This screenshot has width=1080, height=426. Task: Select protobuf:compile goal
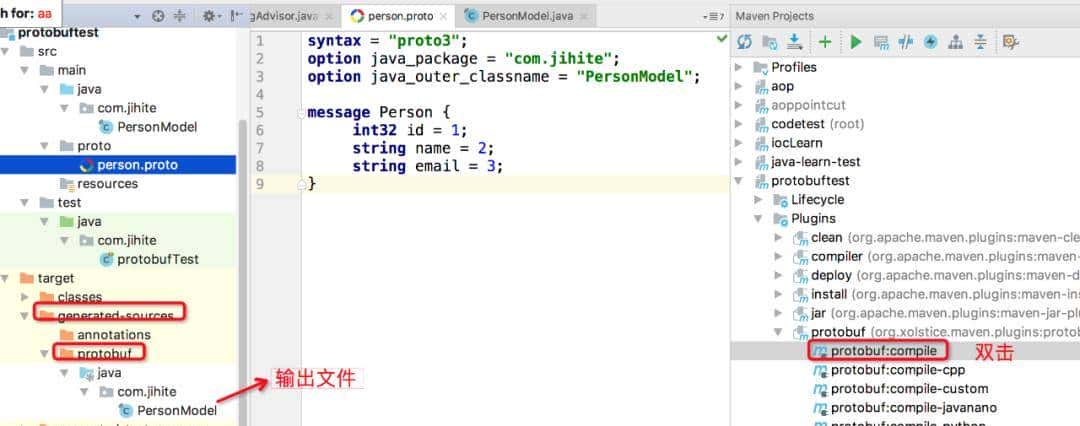[x=884, y=351]
